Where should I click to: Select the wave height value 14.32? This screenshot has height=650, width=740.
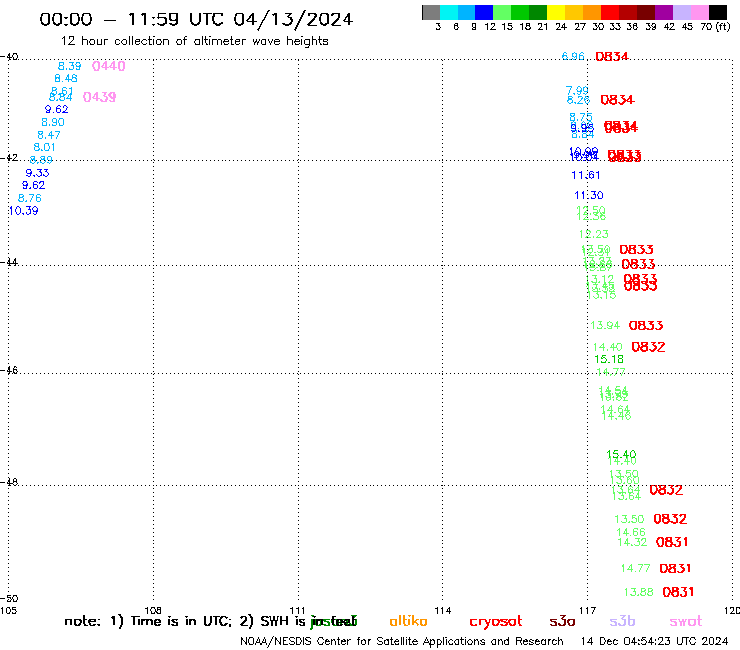tap(632, 542)
